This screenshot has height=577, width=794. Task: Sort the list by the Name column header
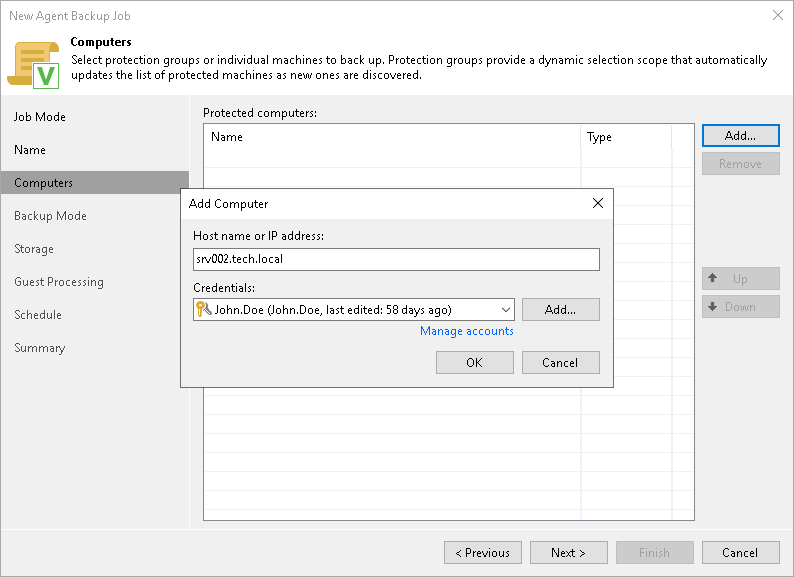(x=390, y=137)
